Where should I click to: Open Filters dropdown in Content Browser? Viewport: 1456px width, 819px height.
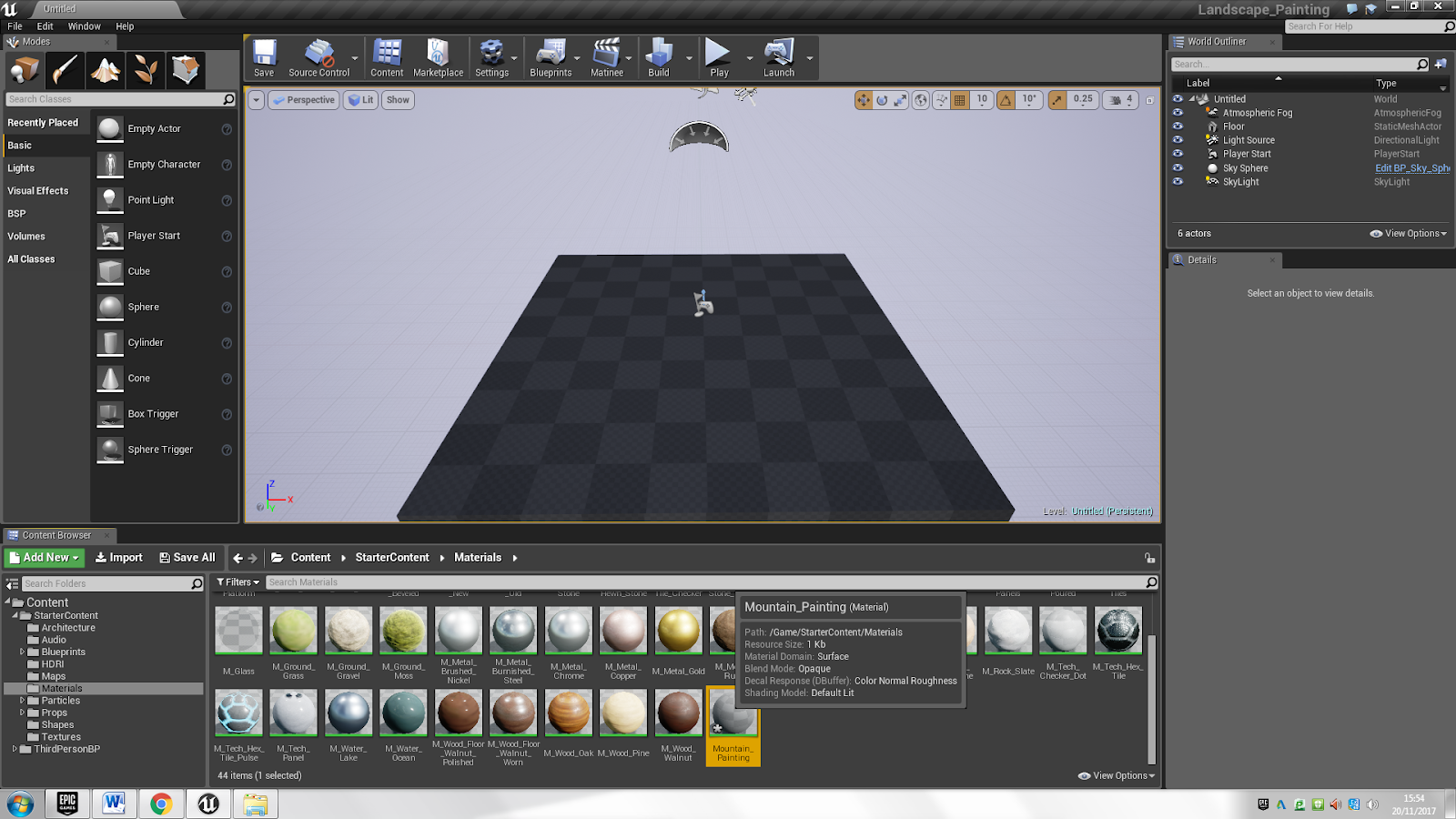pyautogui.click(x=238, y=582)
